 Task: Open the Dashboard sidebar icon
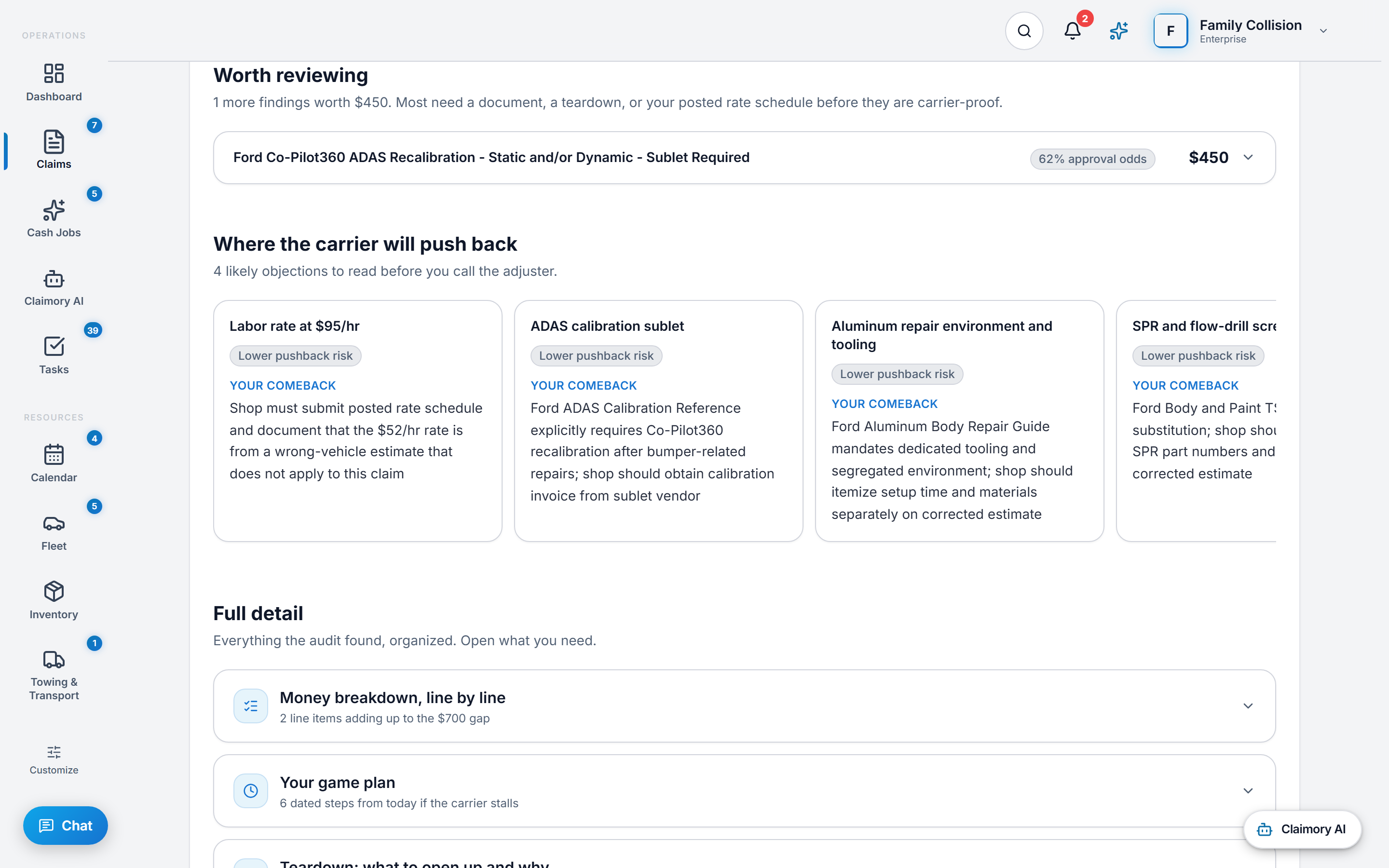click(54, 73)
